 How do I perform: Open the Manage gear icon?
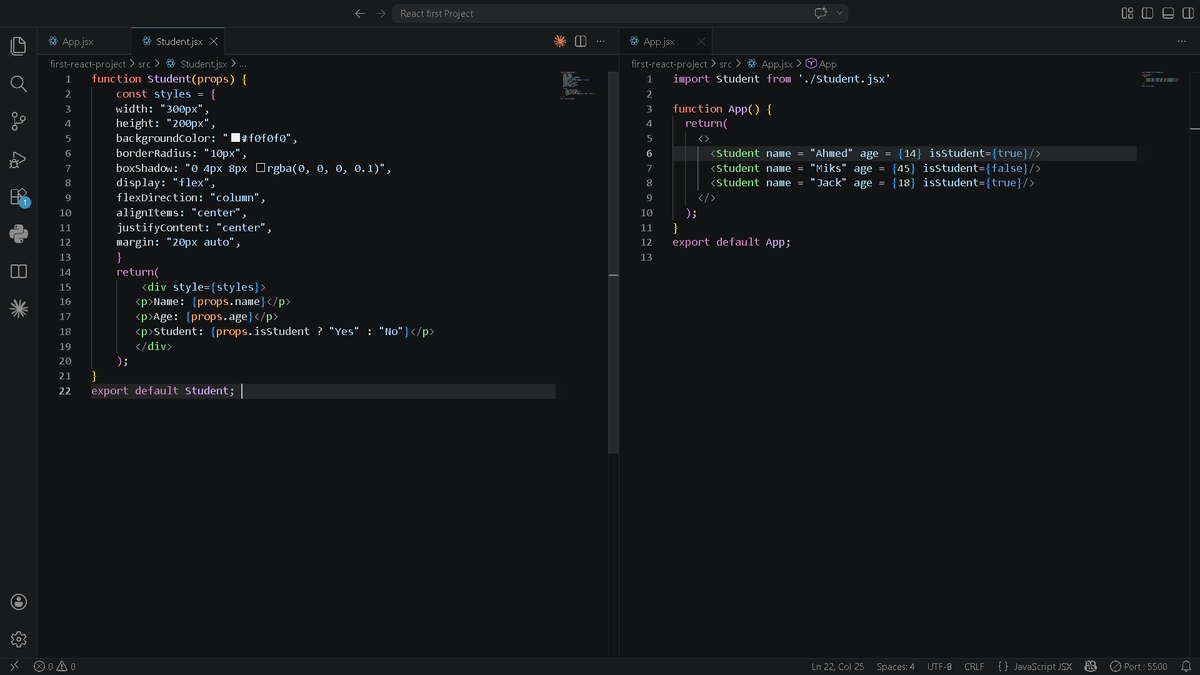click(x=18, y=639)
